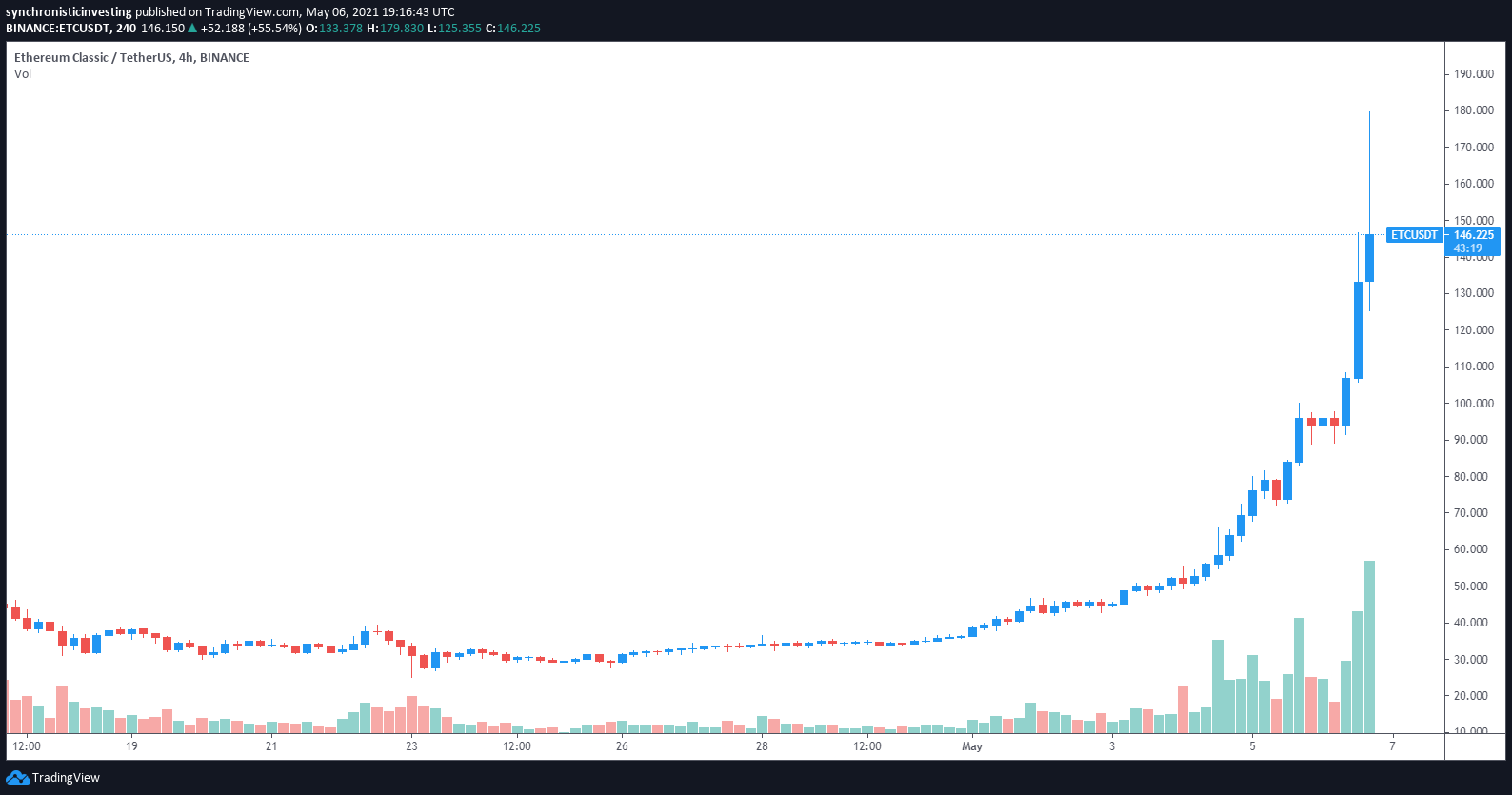Click the Open value 133.378
This screenshot has height=795, width=1512.
(341, 29)
